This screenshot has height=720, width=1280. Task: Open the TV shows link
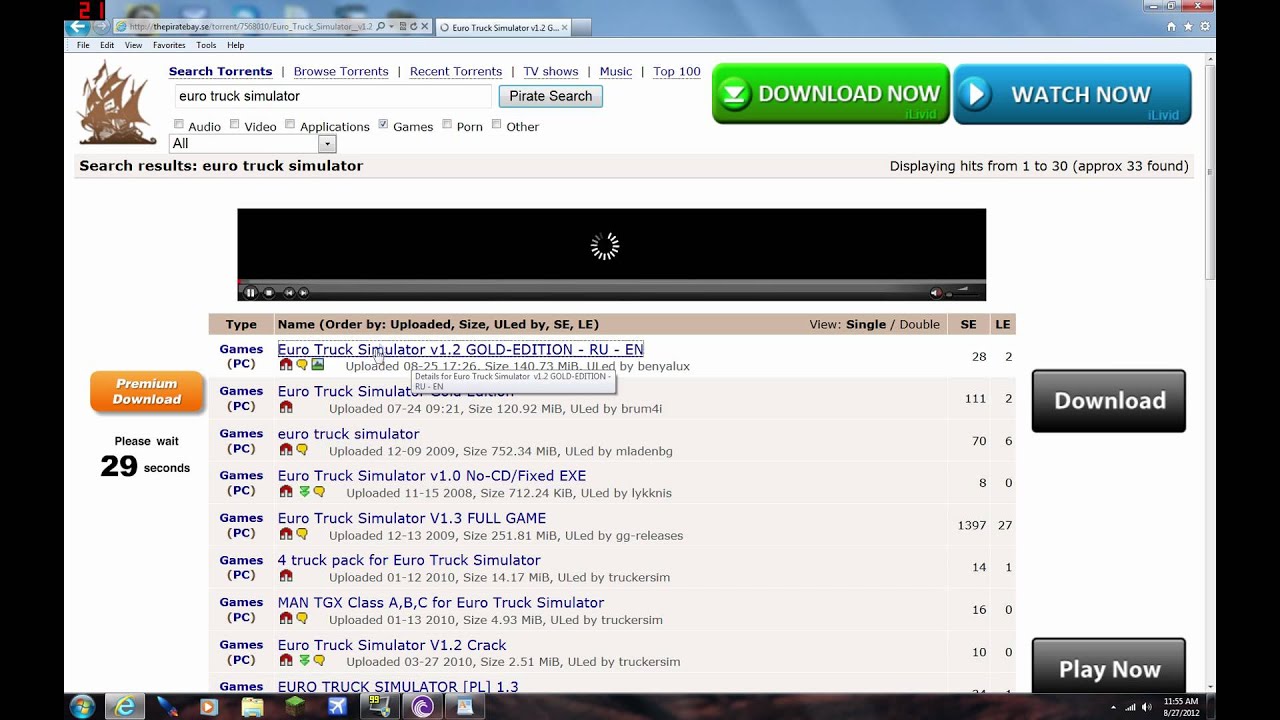[x=551, y=72]
